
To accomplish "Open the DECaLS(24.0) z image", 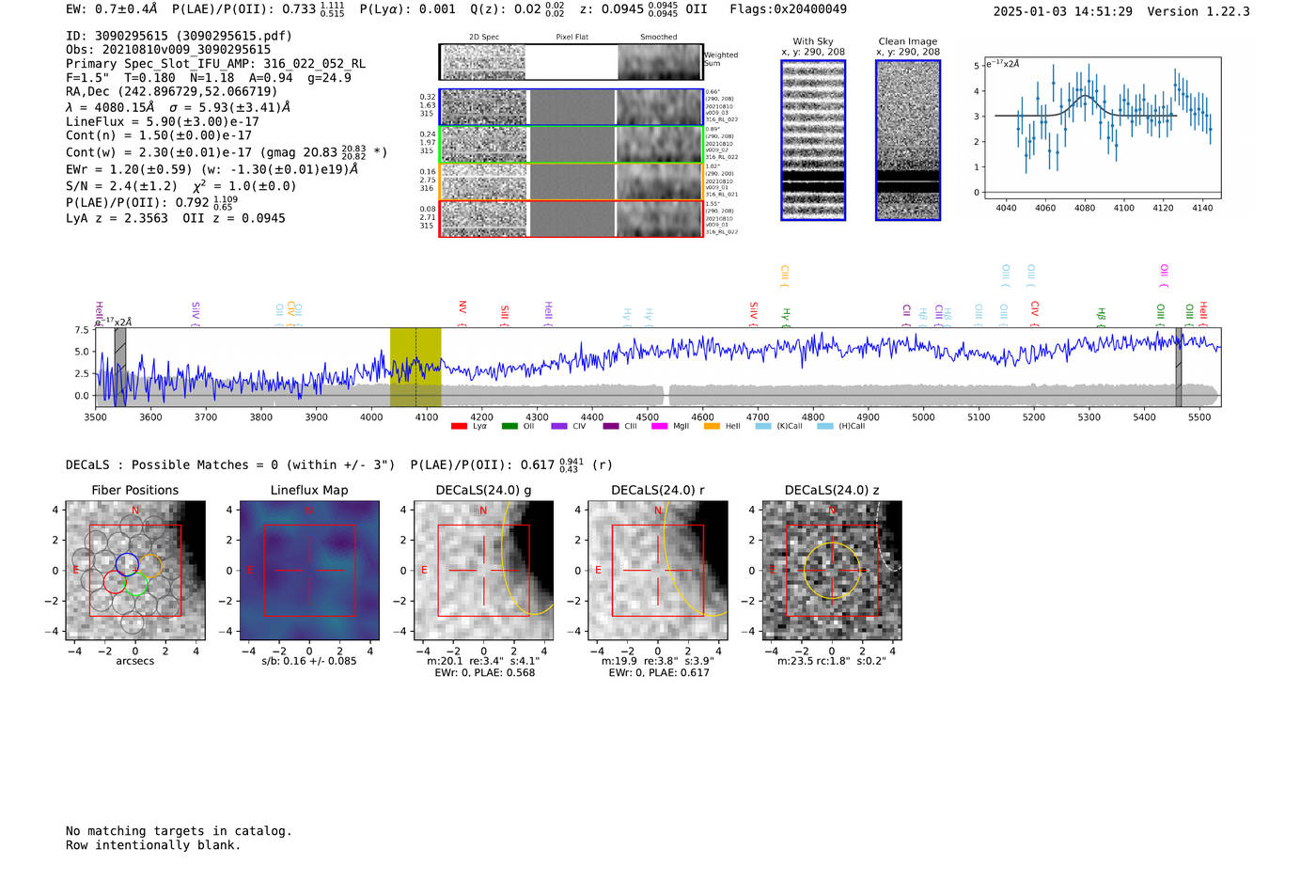I will click(832, 571).
